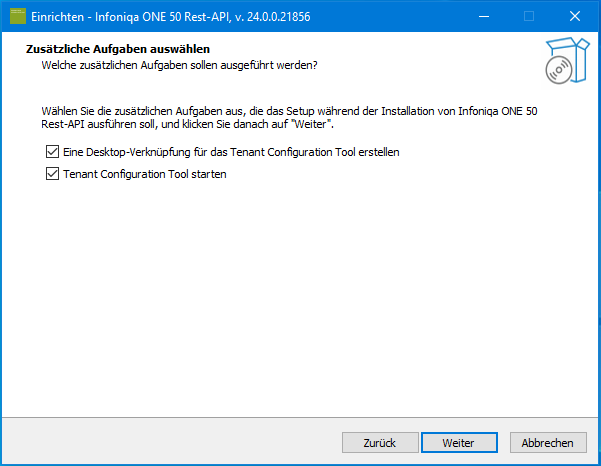Click the setup box and disc icon
The width and height of the screenshot is (601, 466).
pos(567,61)
